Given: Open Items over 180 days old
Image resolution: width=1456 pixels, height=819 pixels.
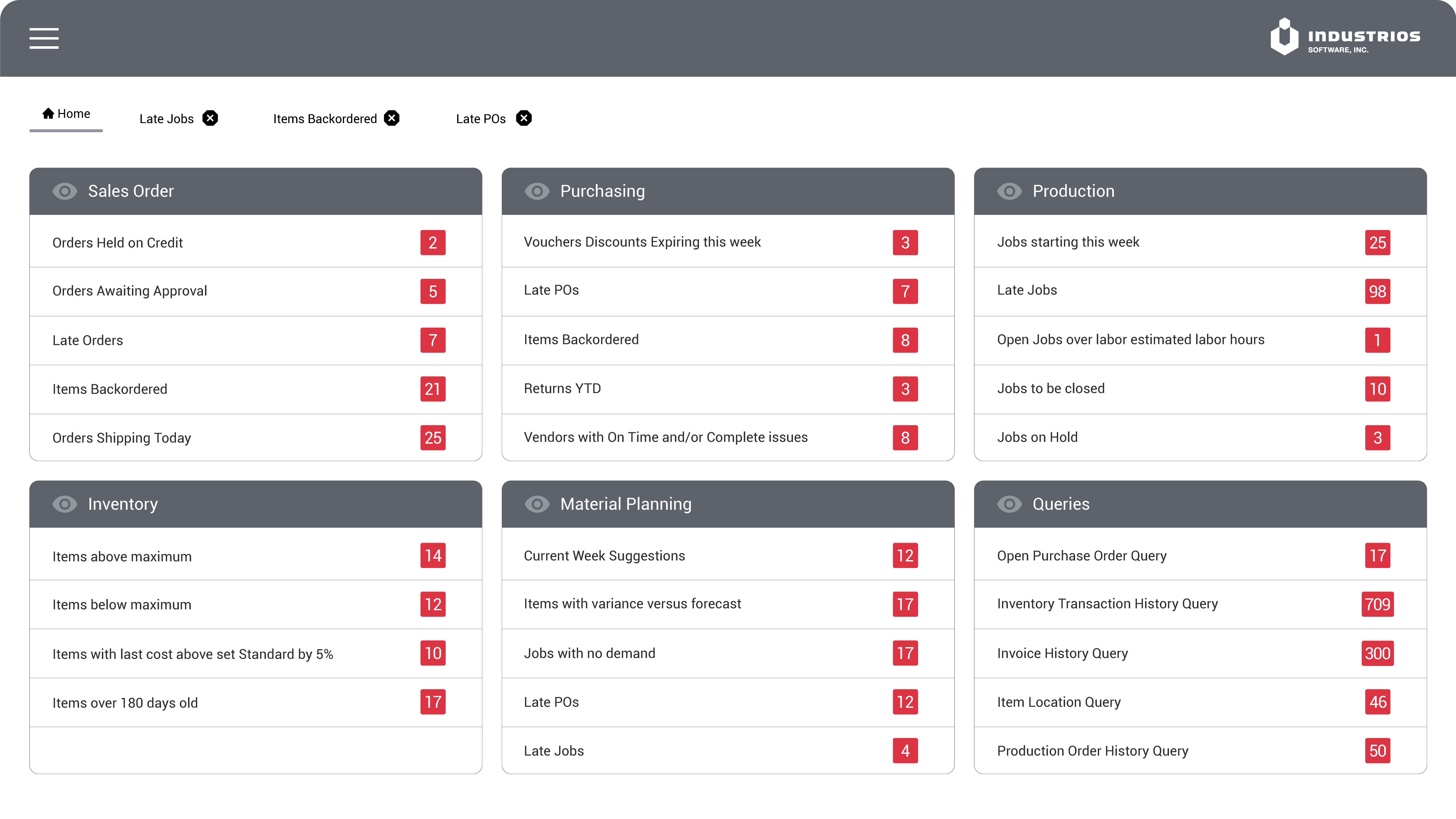Looking at the screenshot, I should tap(125, 702).
